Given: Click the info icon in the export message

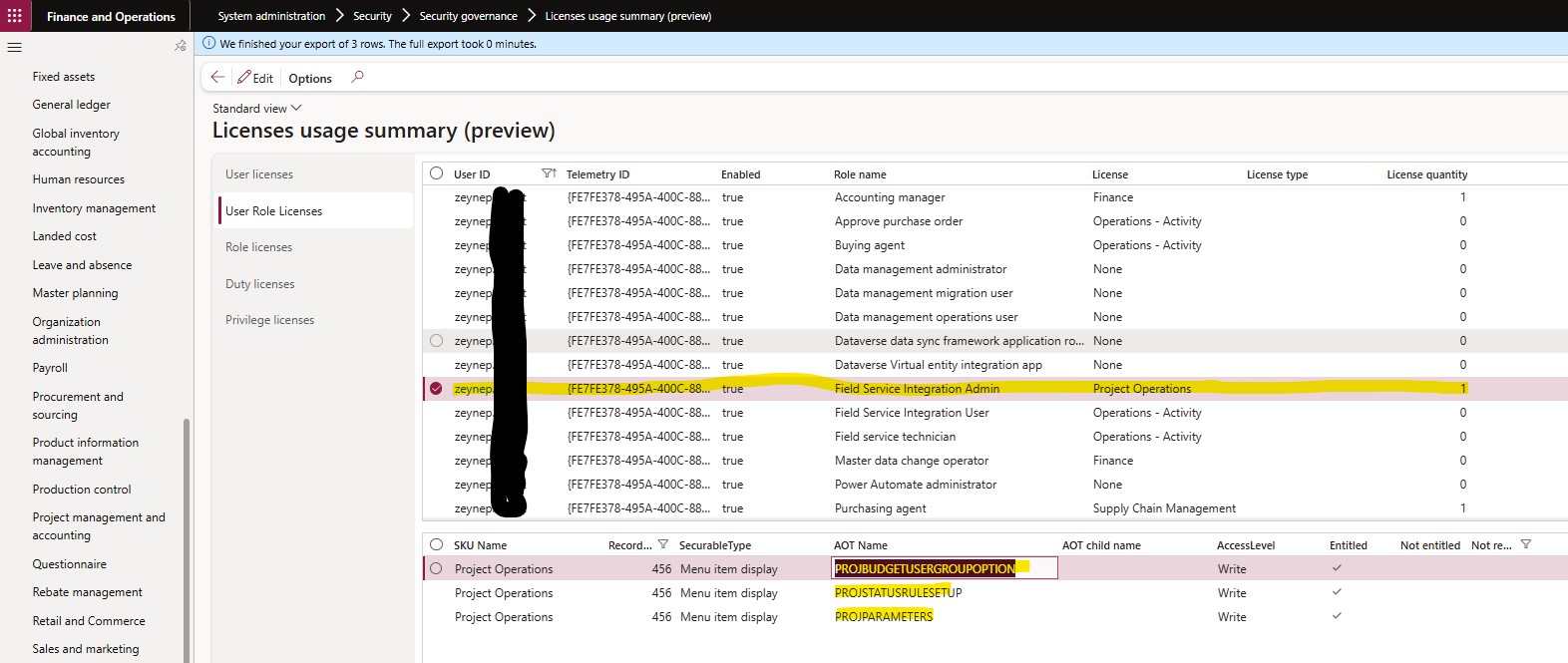Looking at the screenshot, I should (209, 43).
